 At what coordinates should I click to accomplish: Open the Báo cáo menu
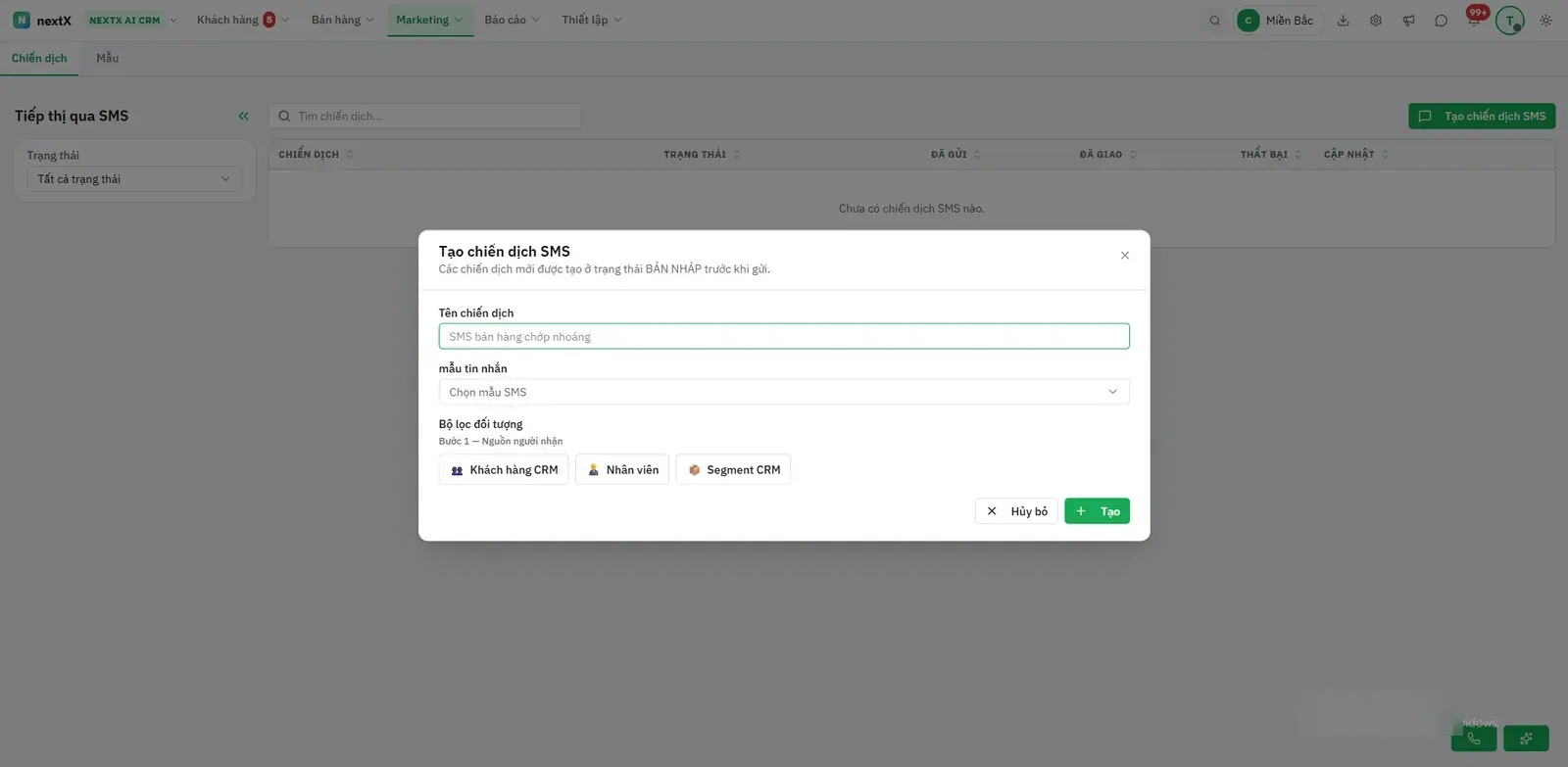point(512,21)
